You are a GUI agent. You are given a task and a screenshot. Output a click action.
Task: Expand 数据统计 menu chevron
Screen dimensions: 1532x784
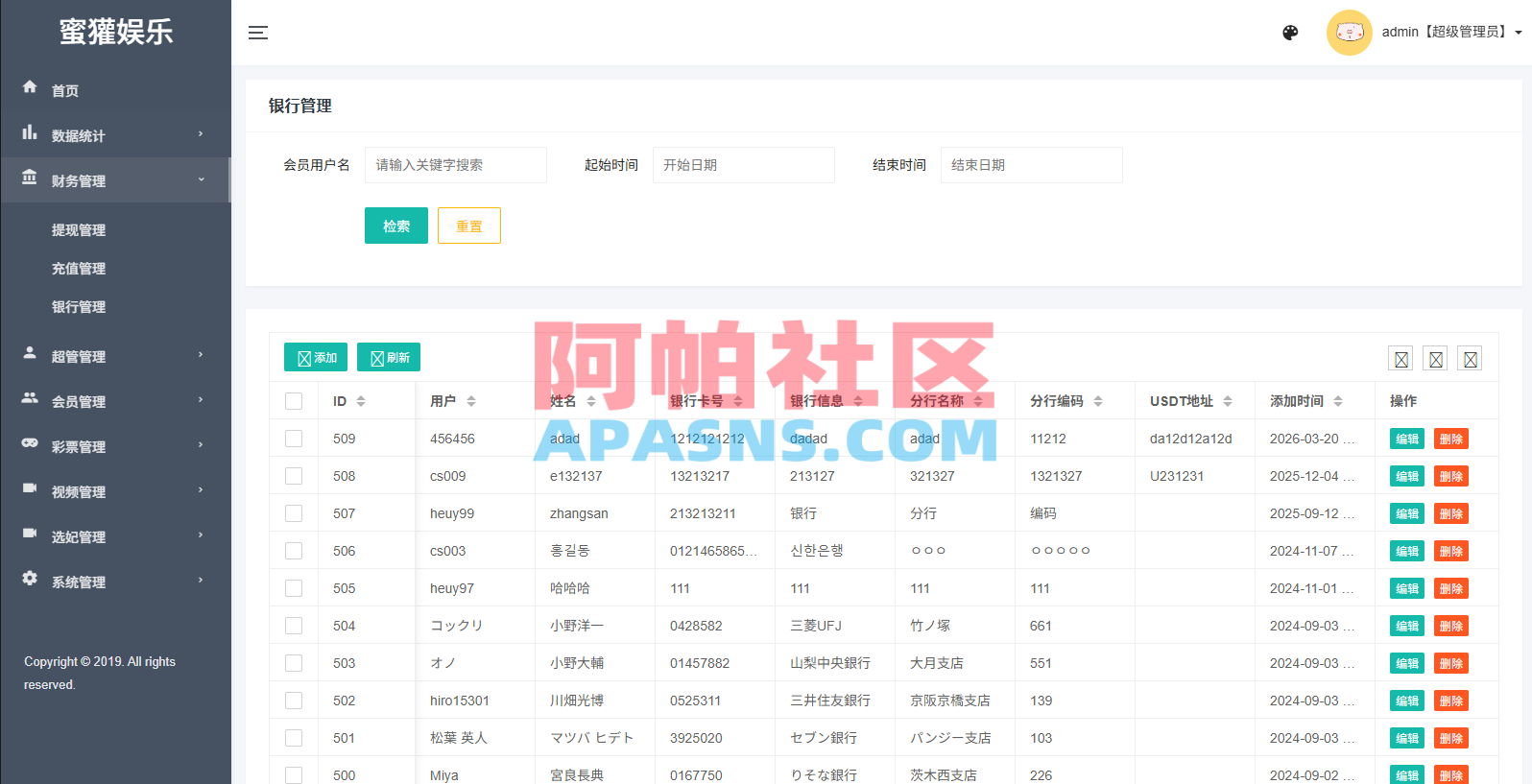click(x=201, y=133)
